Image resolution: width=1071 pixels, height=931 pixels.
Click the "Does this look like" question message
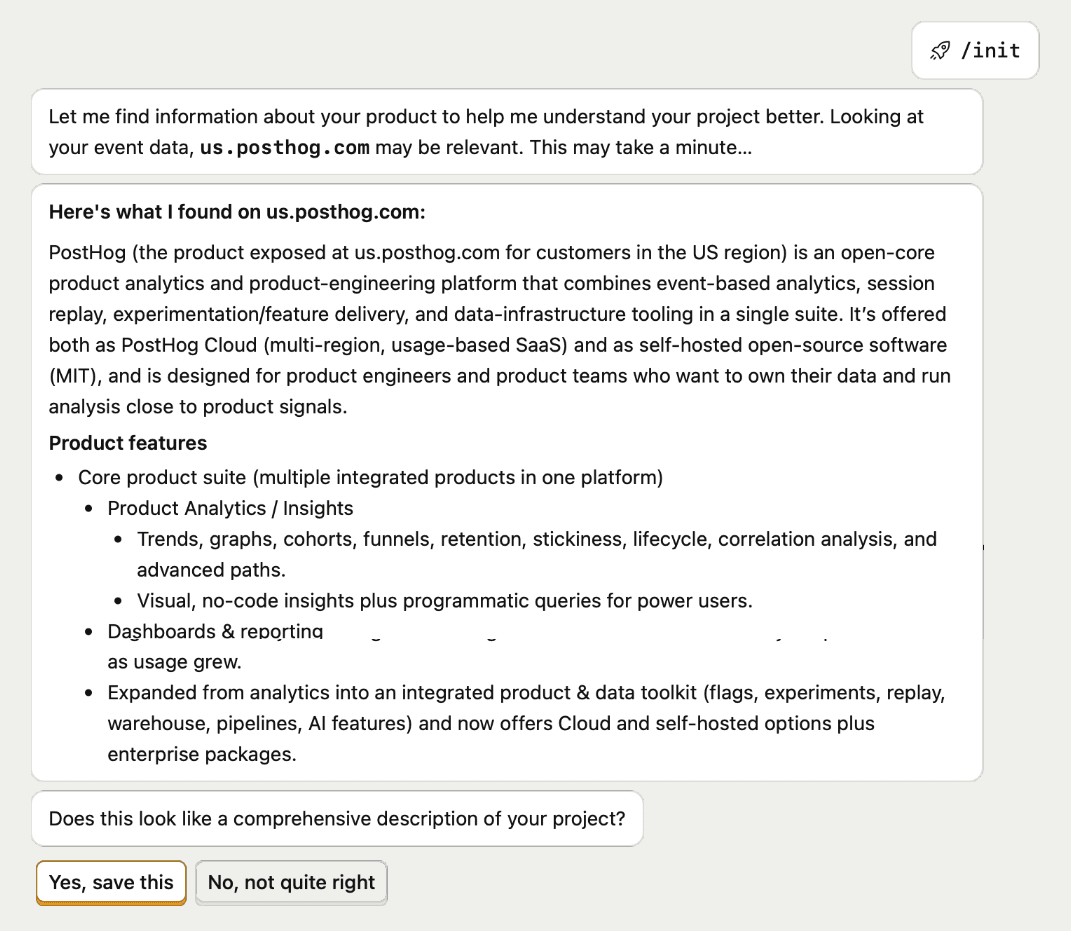click(337, 819)
